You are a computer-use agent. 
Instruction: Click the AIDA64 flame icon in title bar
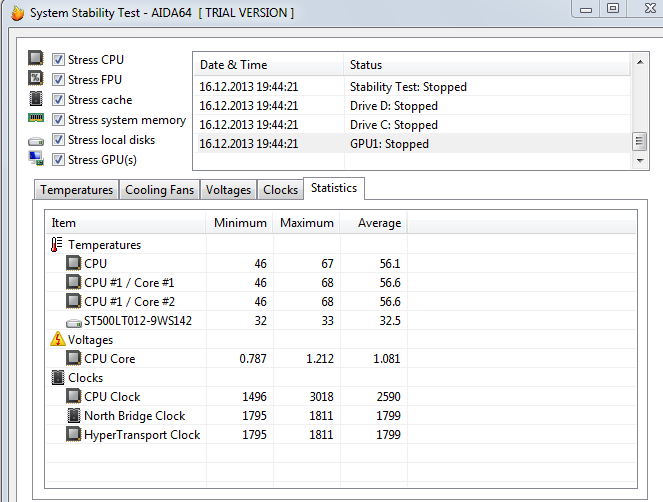pos(18,13)
